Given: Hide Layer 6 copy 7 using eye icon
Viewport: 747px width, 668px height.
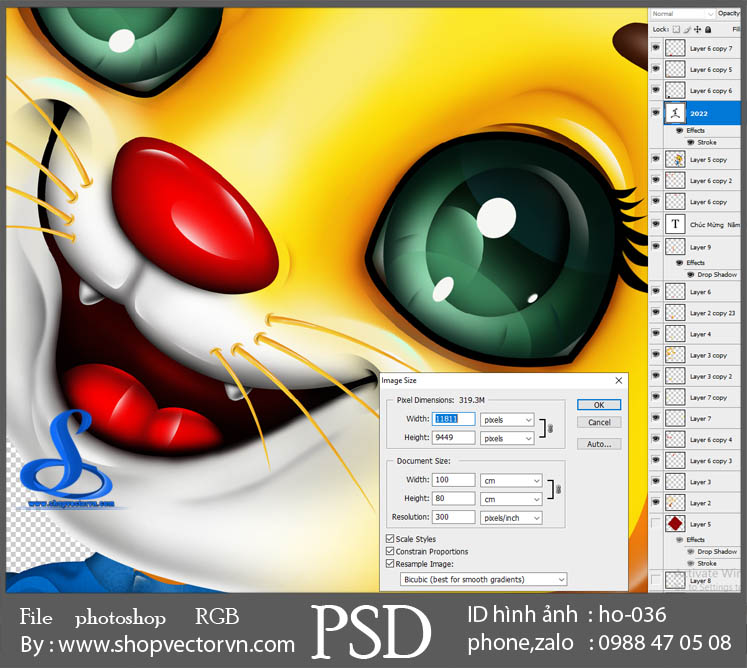Looking at the screenshot, I should click(x=656, y=48).
